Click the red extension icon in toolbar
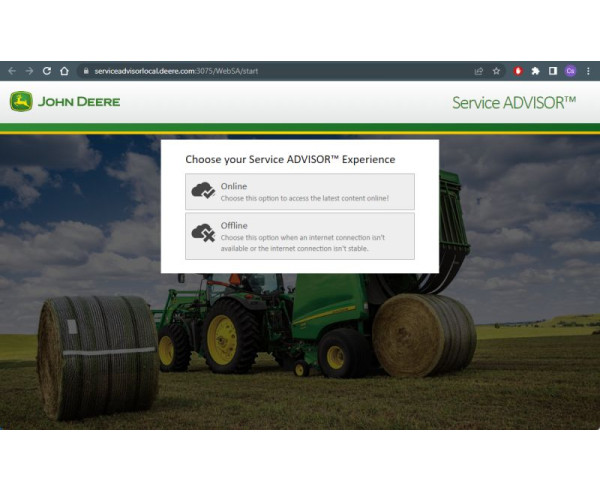Viewport: 600px width, 492px height. tap(518, 71)
